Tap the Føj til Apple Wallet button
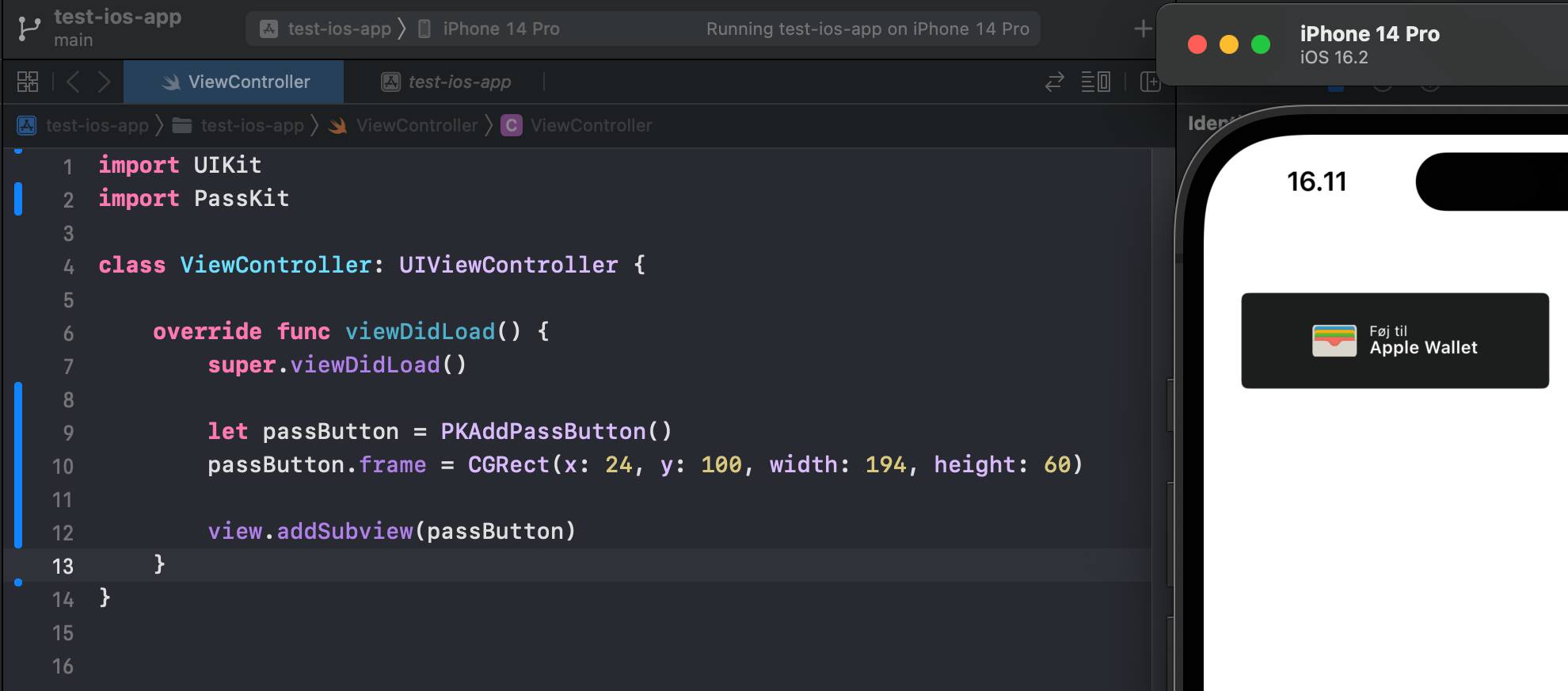Viewport: 1568px width, 691px height. click(x=1395, y=341)
